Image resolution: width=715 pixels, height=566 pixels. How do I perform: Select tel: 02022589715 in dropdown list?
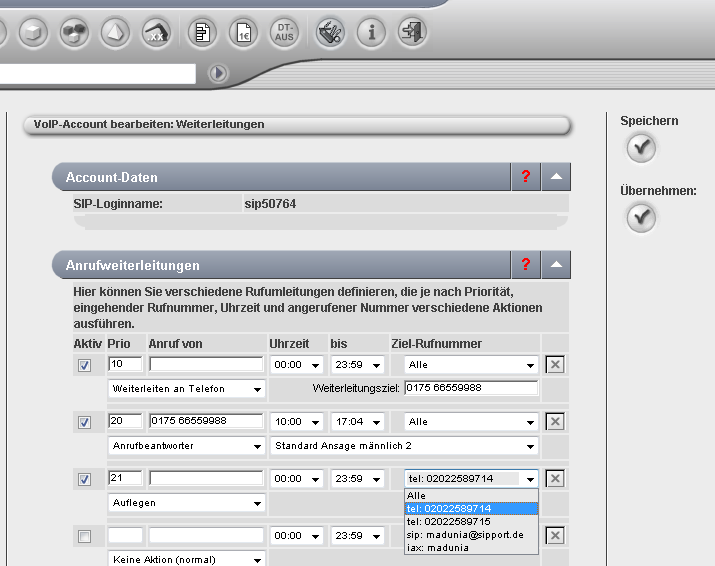pos(471,522)
